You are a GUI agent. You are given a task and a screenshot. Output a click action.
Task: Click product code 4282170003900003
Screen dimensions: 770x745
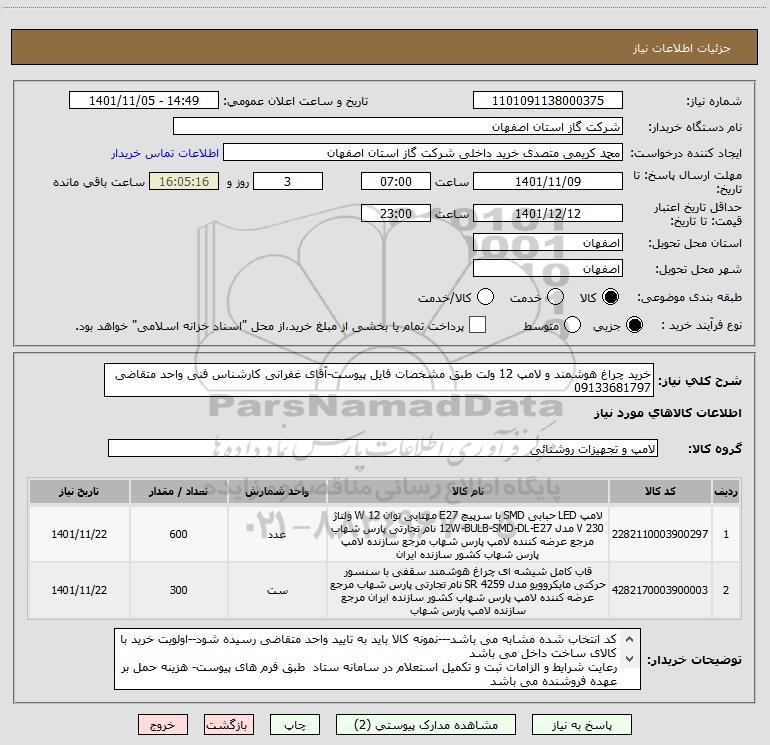tap(660, 590)
